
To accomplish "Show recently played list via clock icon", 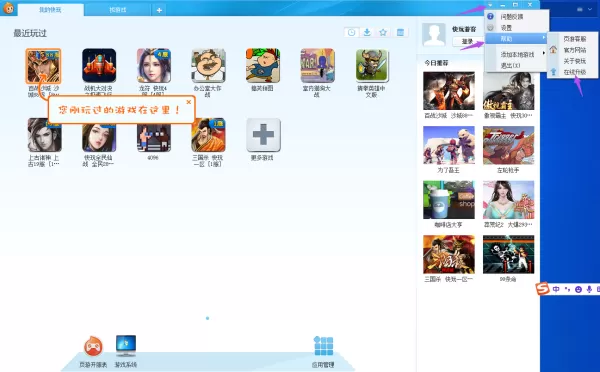I will point(351,33).
